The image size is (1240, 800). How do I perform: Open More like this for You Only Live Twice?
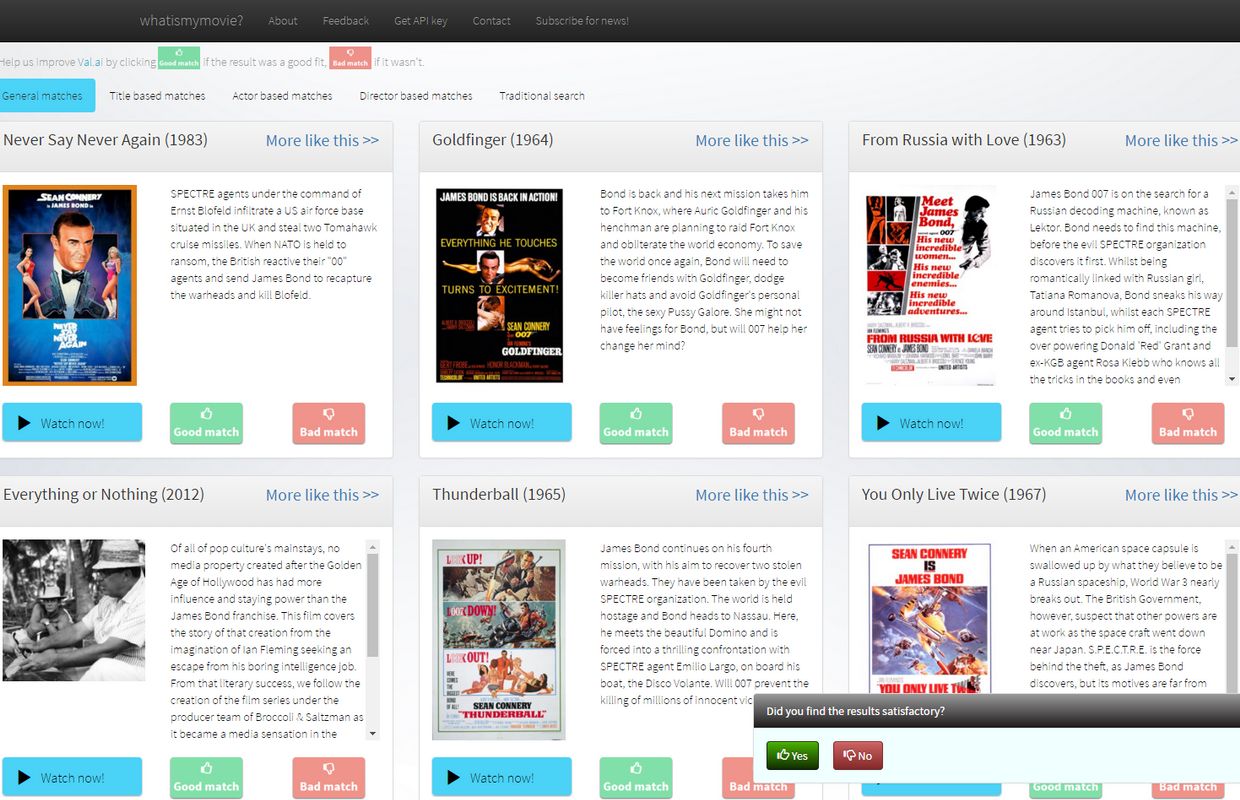pos(1180,495)
